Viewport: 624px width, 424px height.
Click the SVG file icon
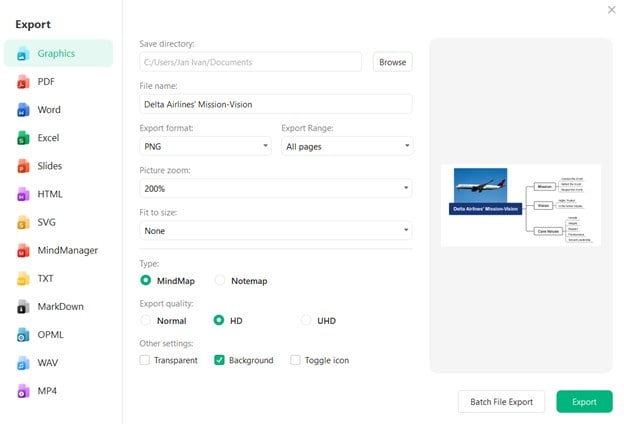coord(23,222)
